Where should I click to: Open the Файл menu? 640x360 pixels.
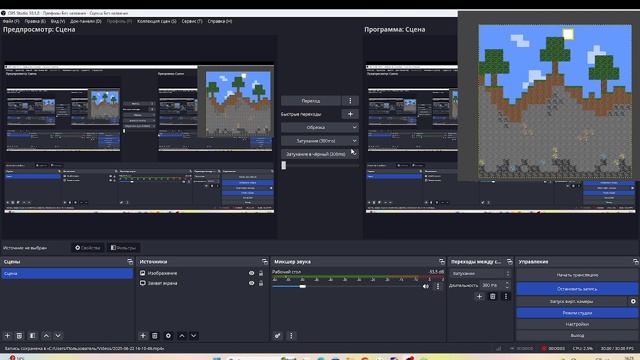point(11,21)
